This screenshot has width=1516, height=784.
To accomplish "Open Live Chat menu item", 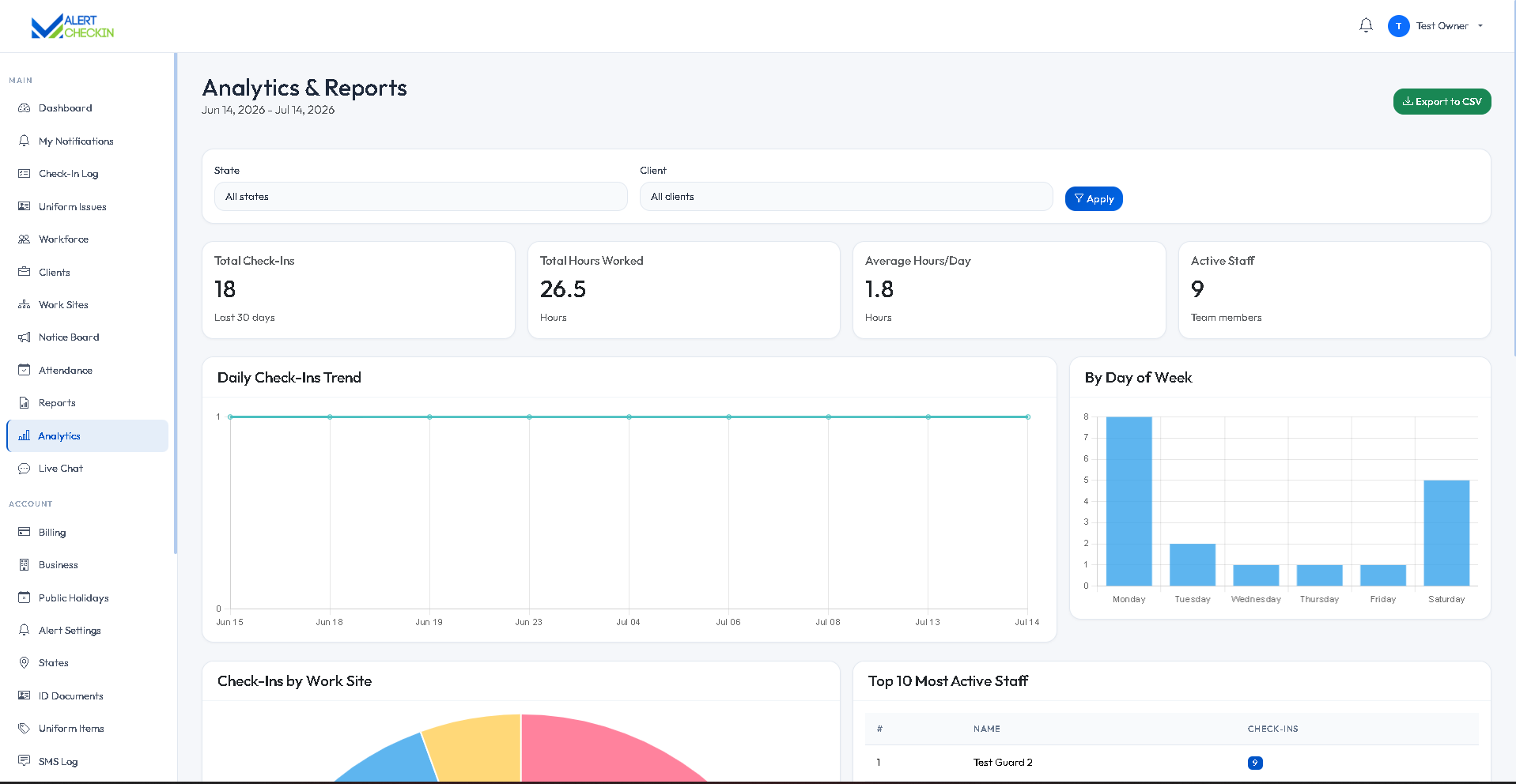I will (x=61, y=469).
